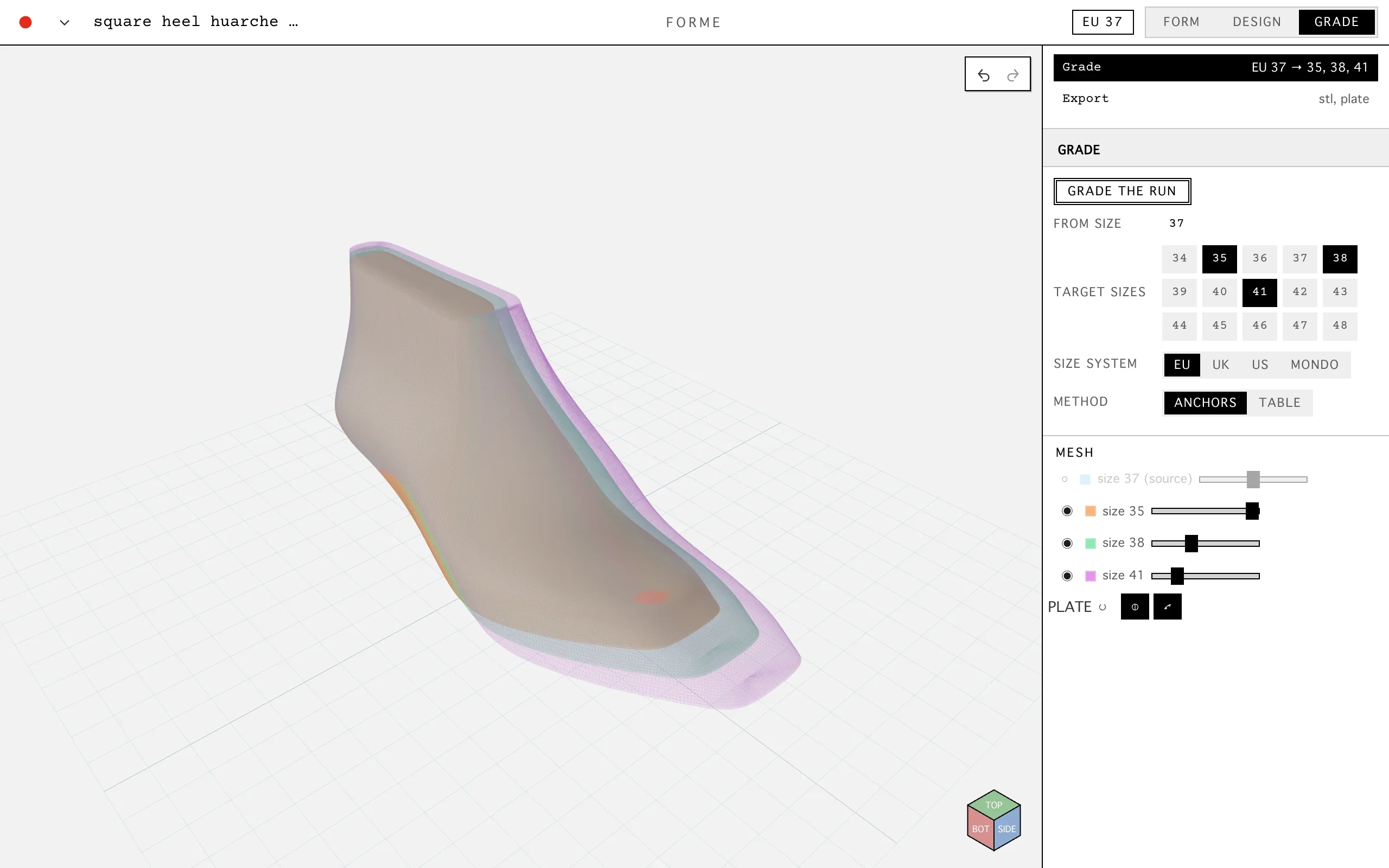
Task: Click the curved-line plate icon button
Action: tap(1168, 607)
